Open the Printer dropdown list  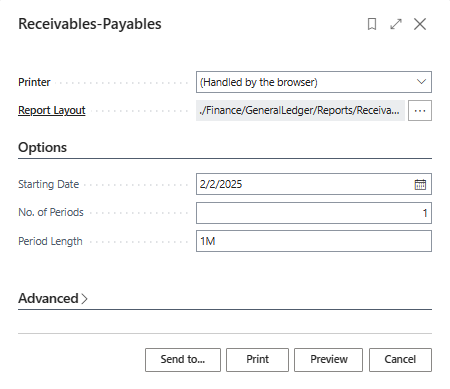tap(314, 82)
